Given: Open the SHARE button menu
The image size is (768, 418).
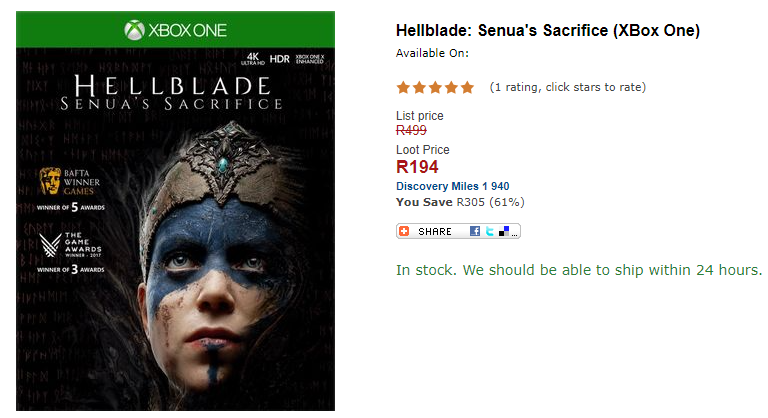Looking at the screenshot, I should pyautogui.click(x=435, y=231).
